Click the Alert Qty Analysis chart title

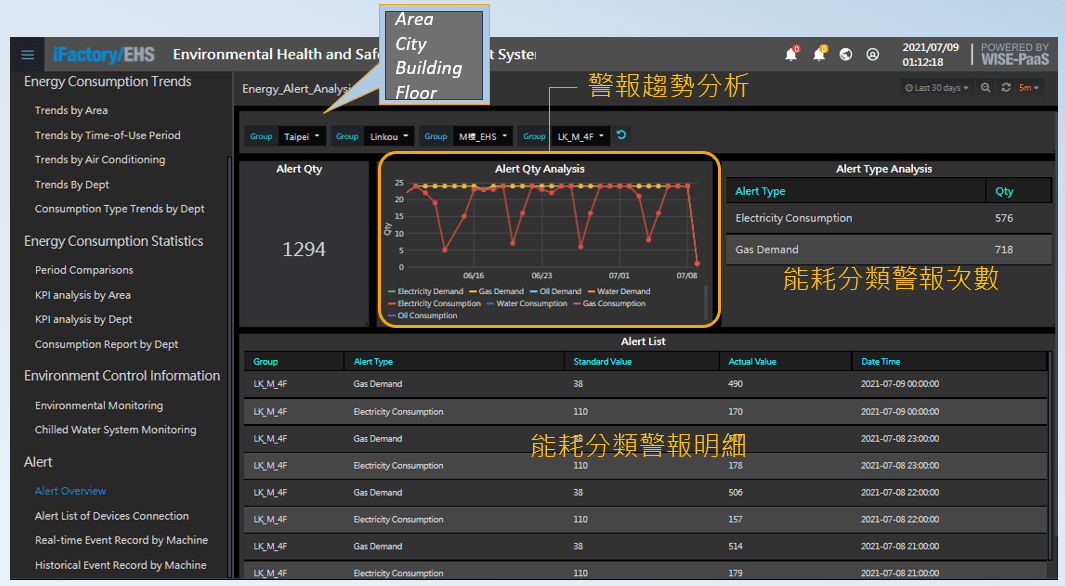(539, 169)
